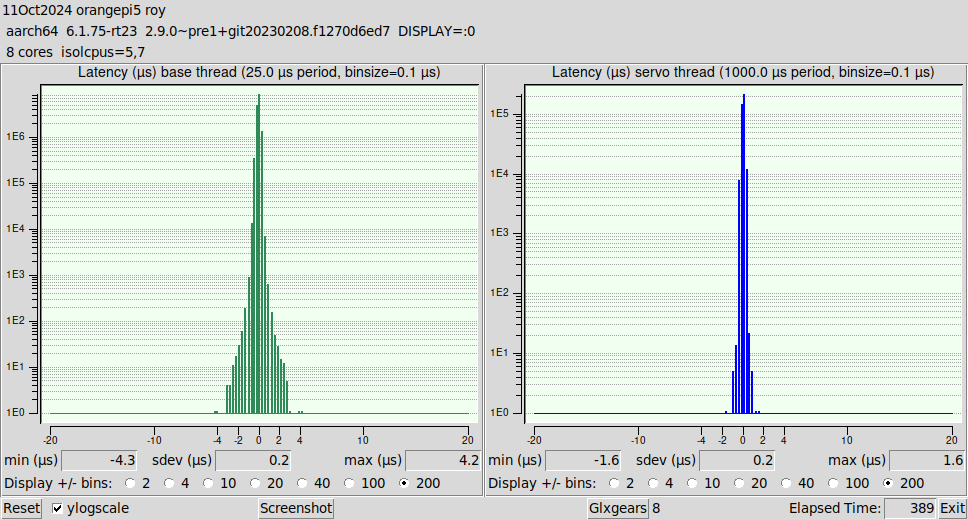Image resolution: width=968 pixels, height=520 pixels.
Task: Select 10 bins for base thread display
Action: click(208, 483)
